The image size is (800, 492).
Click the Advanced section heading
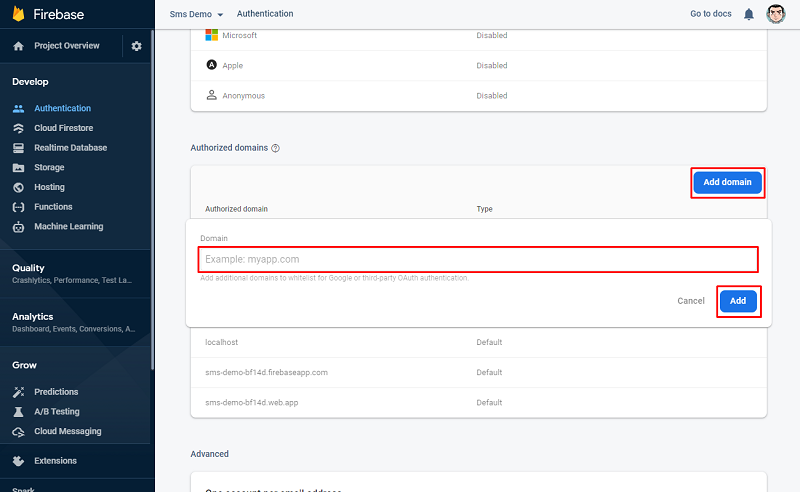click(x=210, y=454)
